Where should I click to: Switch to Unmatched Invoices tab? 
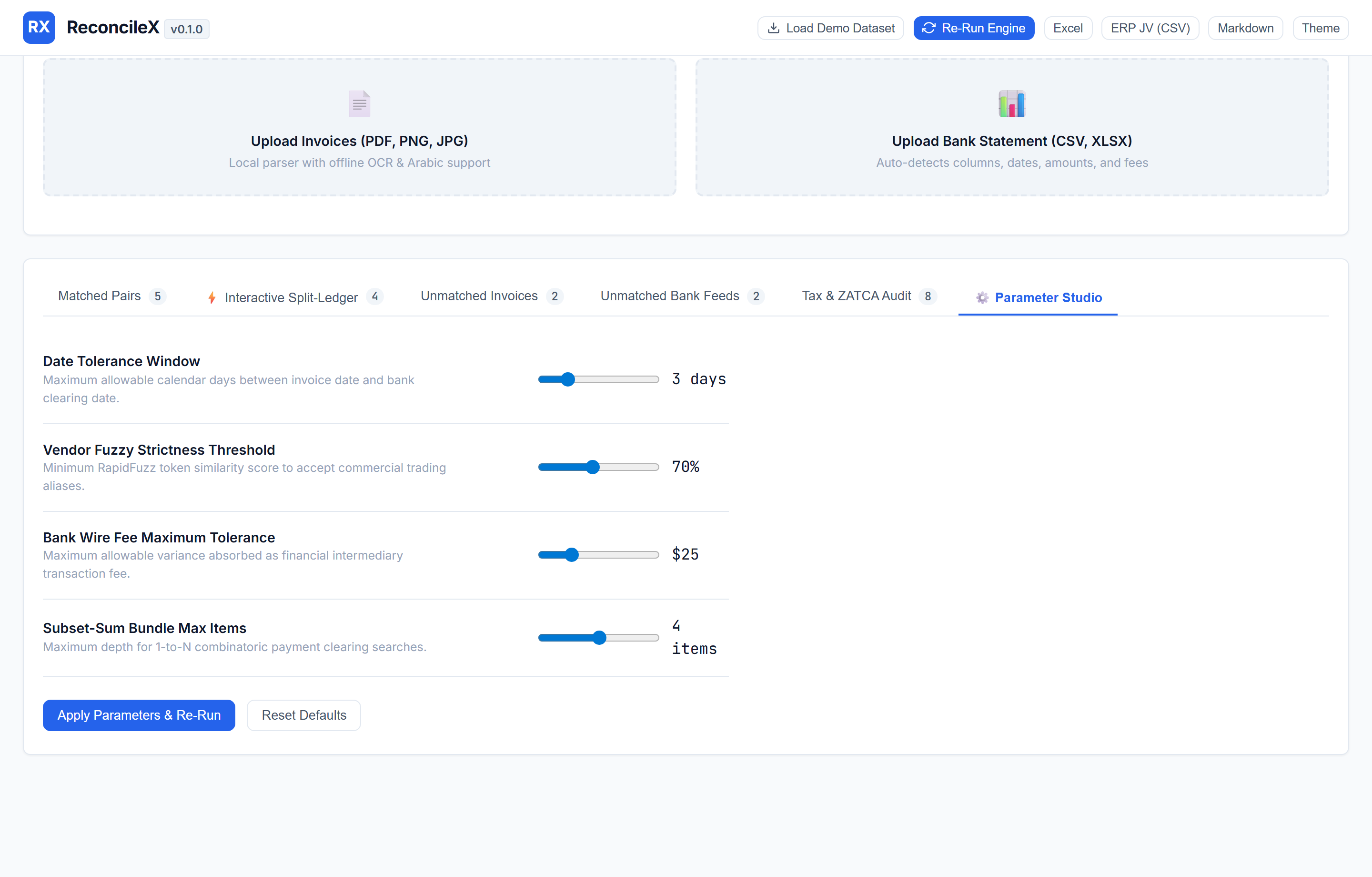[x=491, y=296]
